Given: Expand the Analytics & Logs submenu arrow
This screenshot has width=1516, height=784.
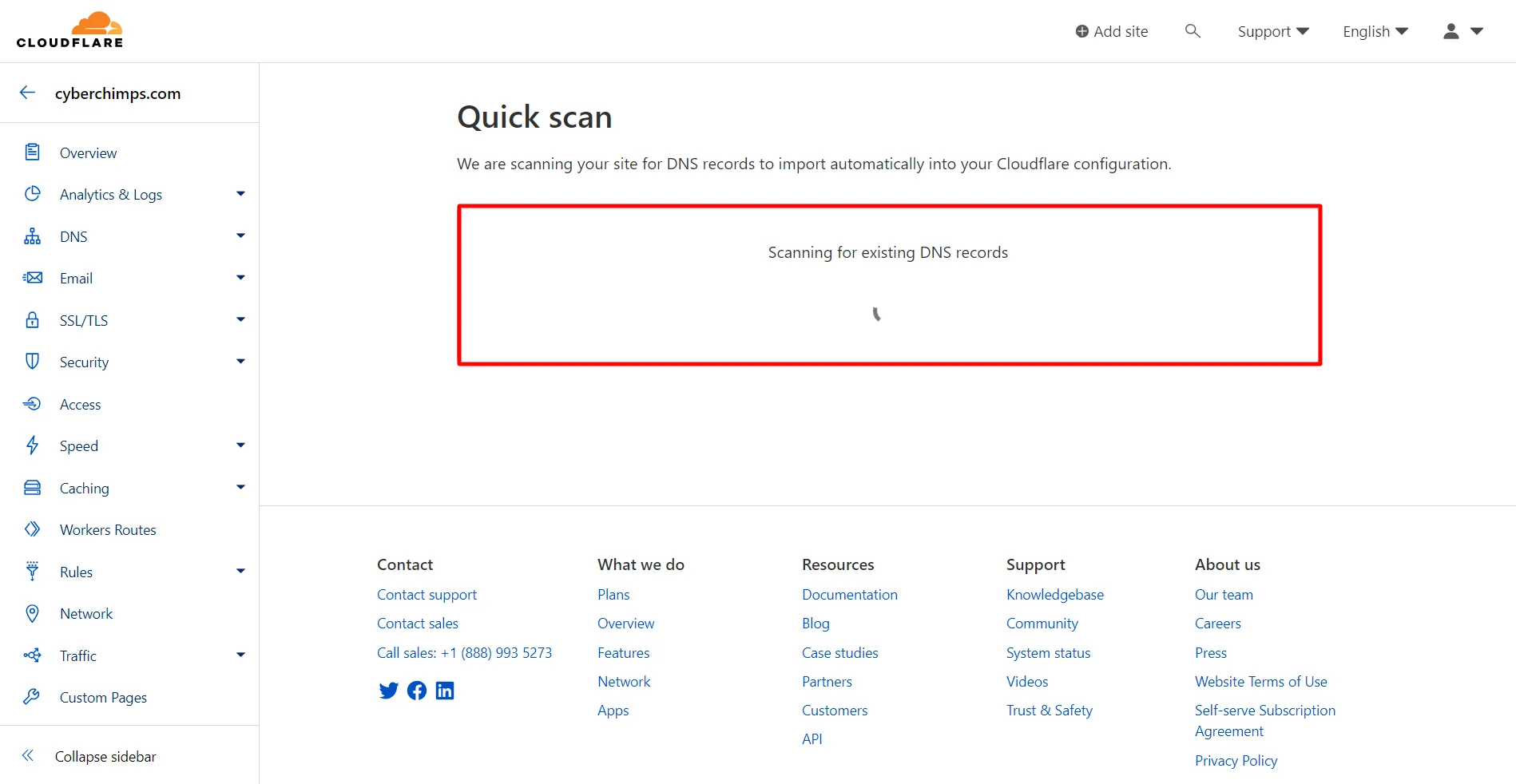Looking at the screenshot, I should coord(240,194).
